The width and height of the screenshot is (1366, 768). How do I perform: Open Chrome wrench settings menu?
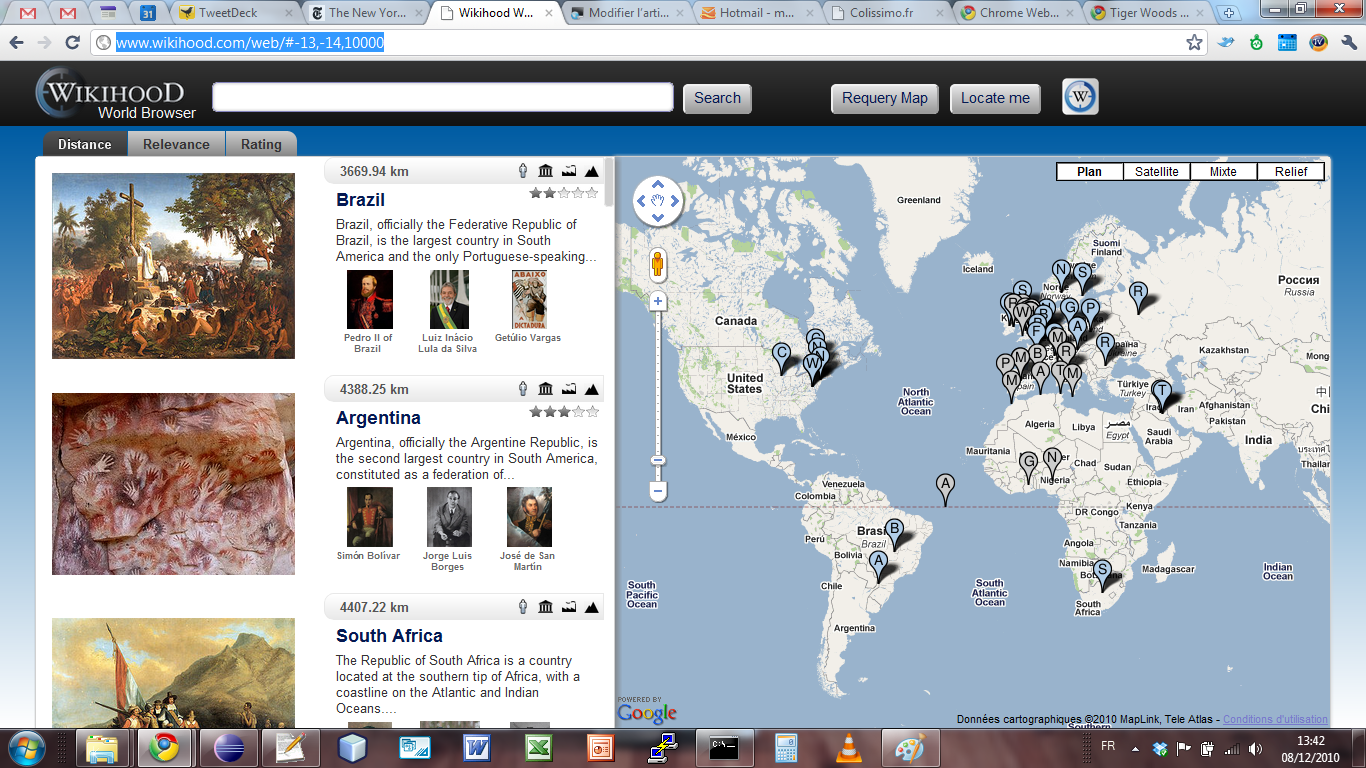(x=1348, y=43)
